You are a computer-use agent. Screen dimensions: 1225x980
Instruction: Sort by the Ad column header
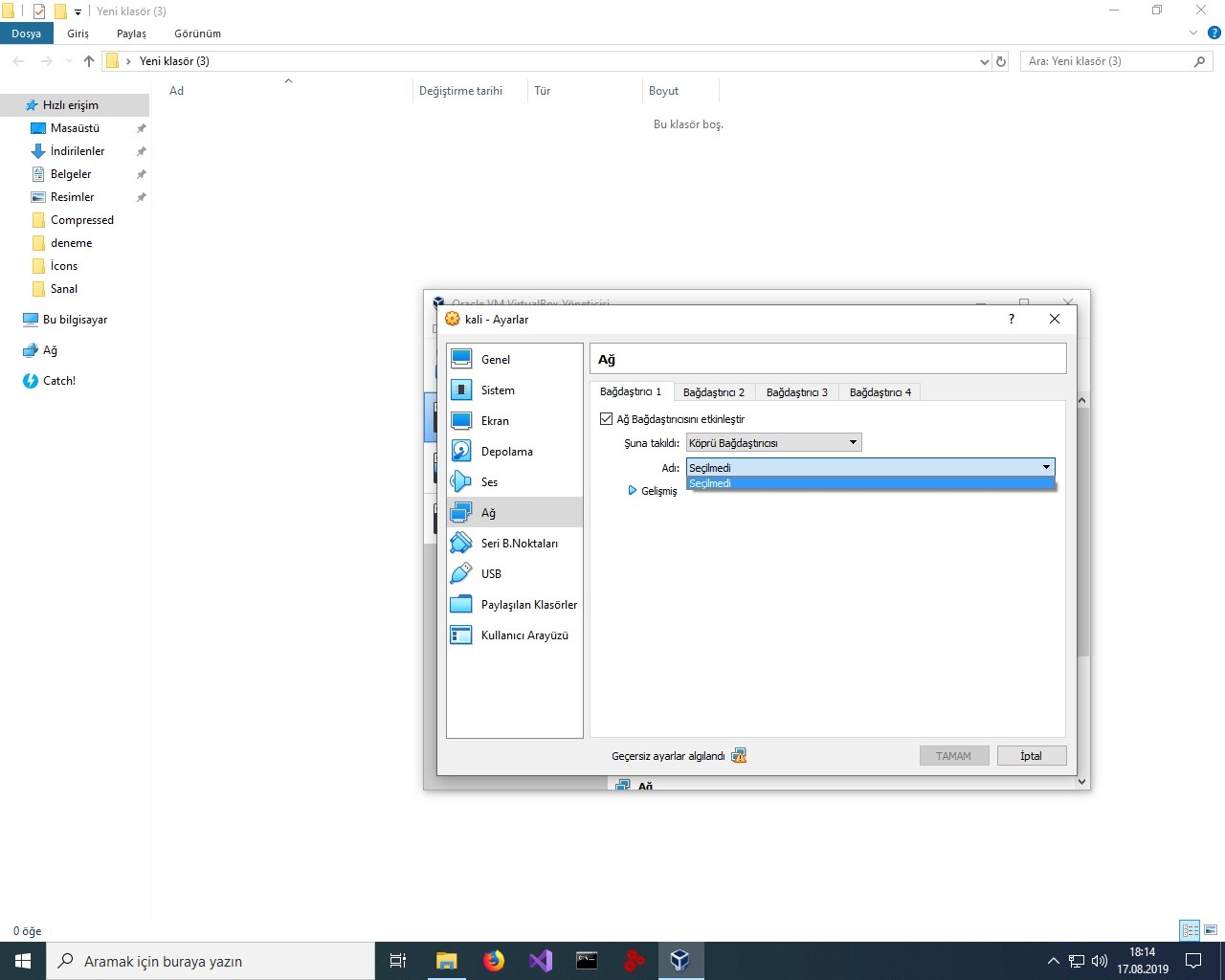point(285,91)
